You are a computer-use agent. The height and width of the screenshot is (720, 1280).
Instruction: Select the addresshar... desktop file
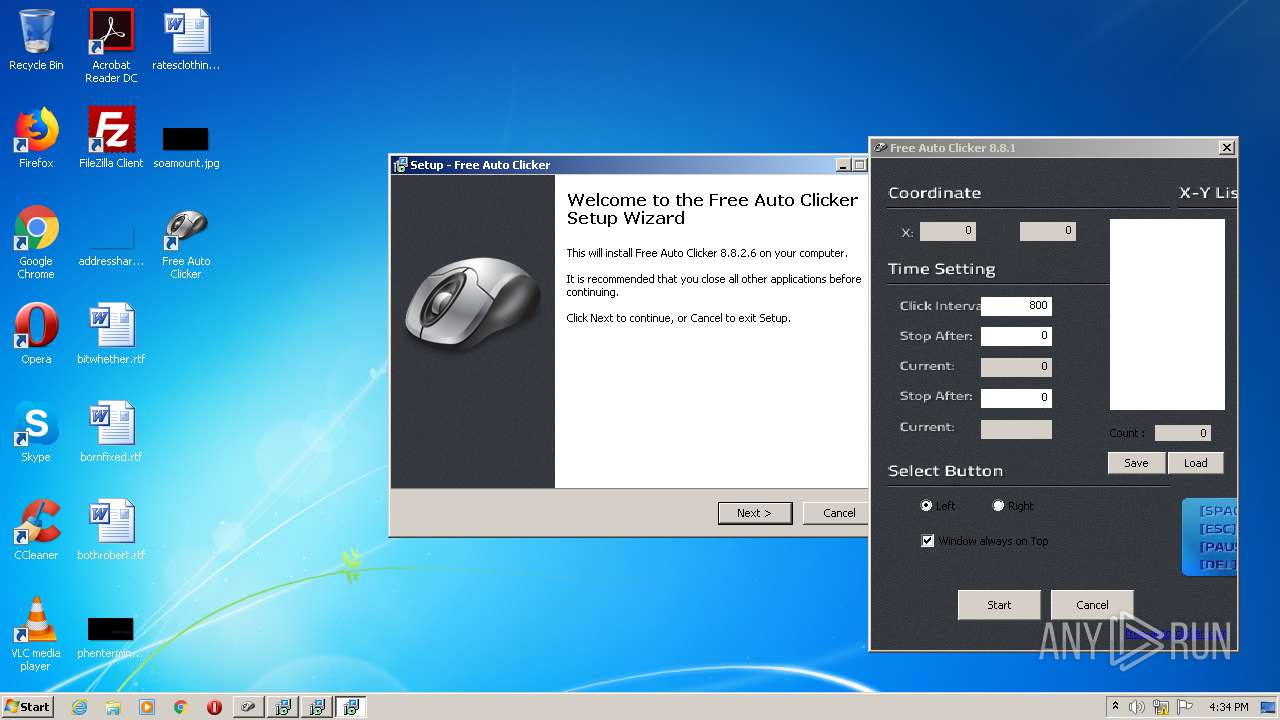(111, 246)
